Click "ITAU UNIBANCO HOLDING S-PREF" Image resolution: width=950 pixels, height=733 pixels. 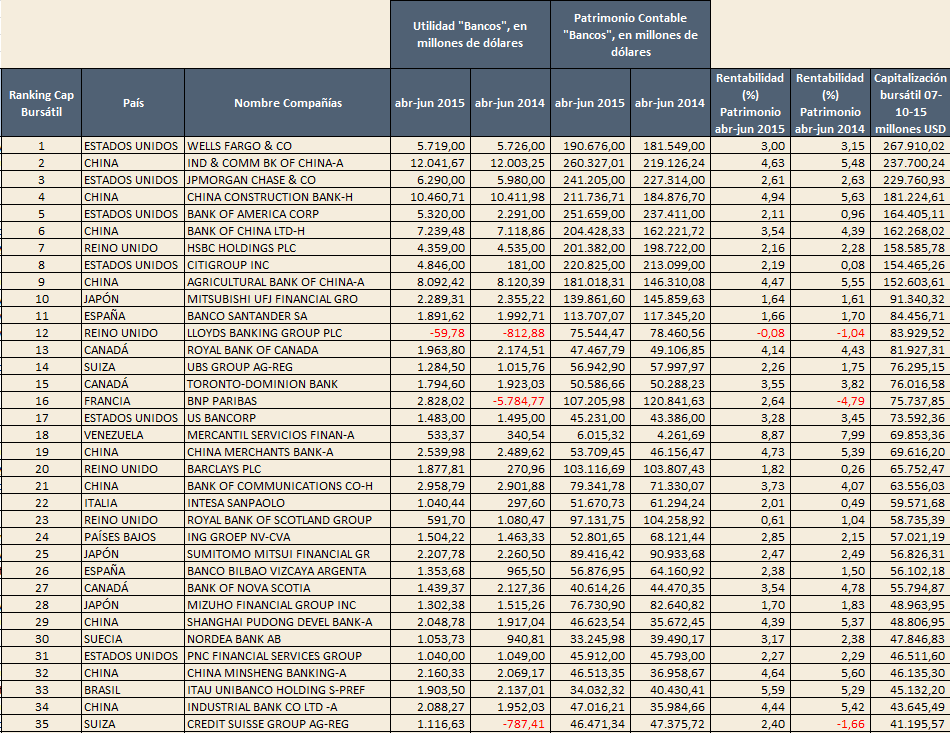coord(288,689)
